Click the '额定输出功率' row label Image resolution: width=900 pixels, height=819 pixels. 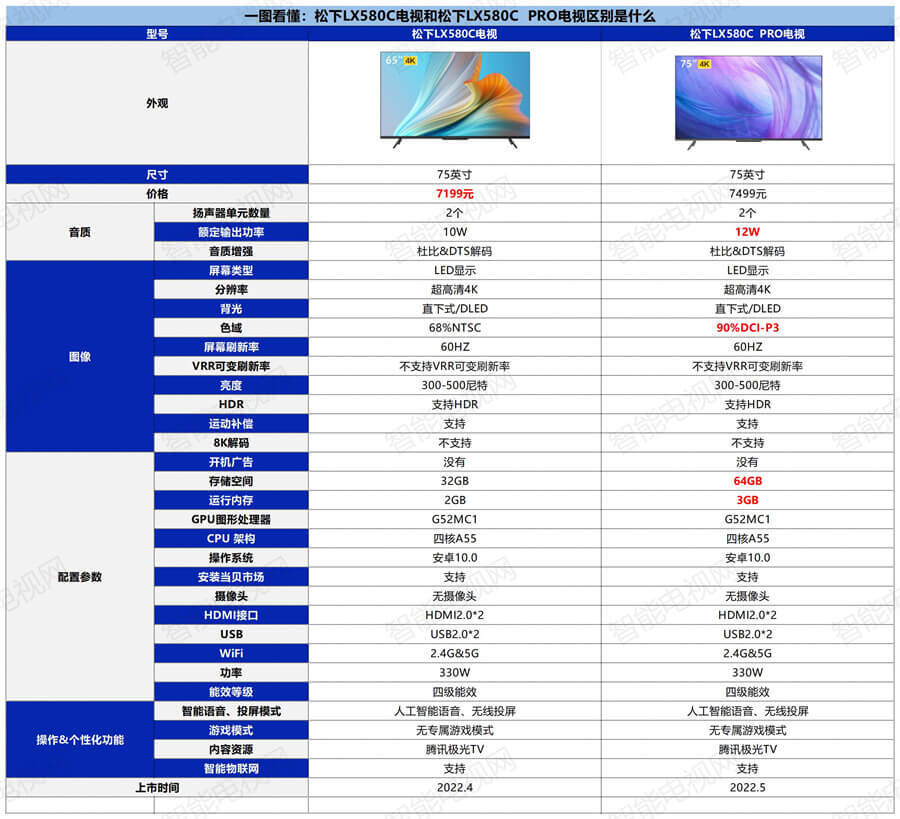coord(231,232)
